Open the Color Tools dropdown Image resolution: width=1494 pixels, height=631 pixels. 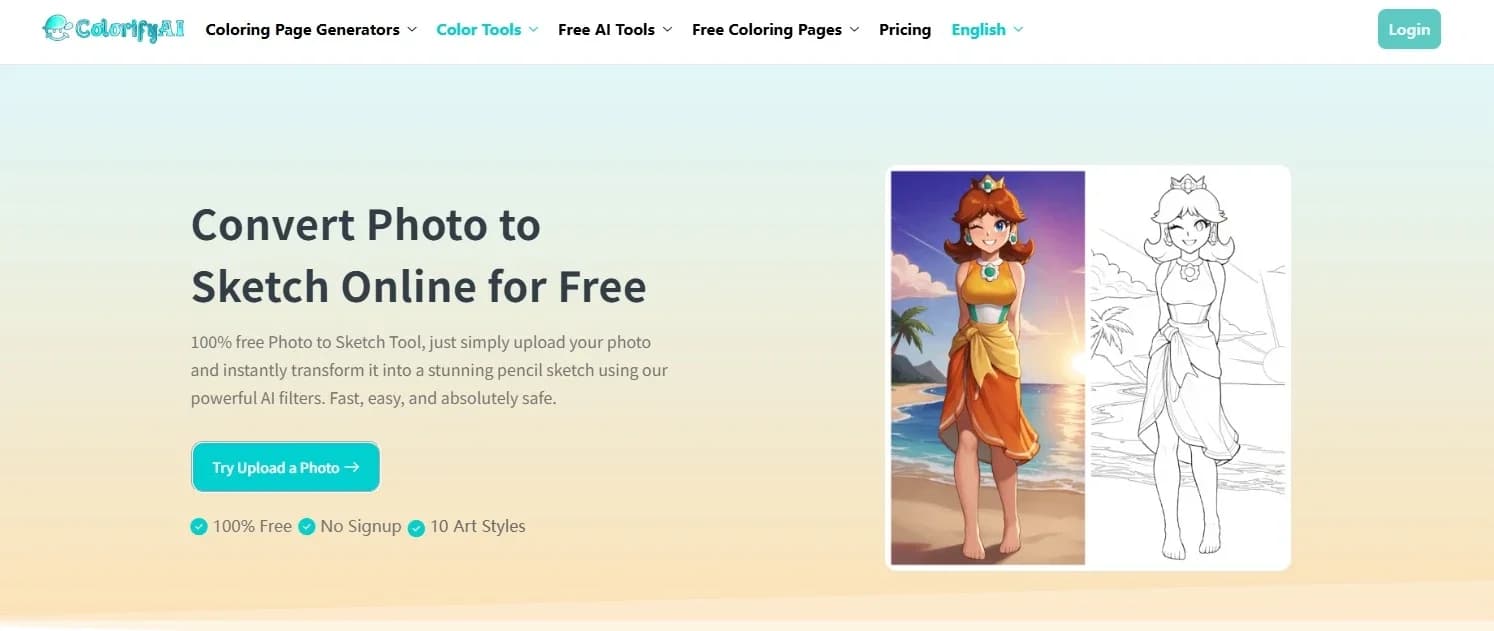click(x=487, y=30)
